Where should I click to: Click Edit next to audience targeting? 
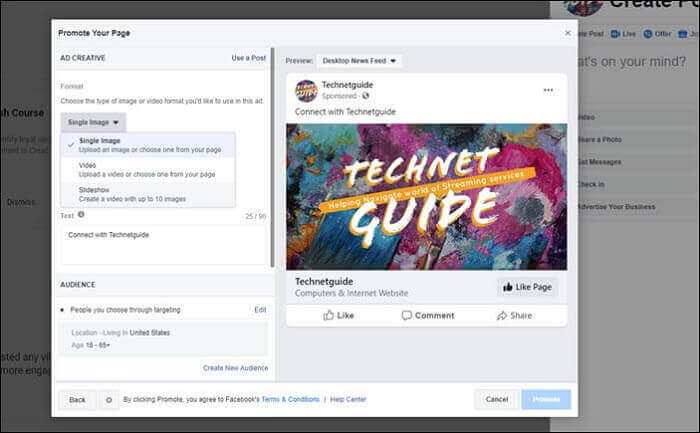coord(260,310)
